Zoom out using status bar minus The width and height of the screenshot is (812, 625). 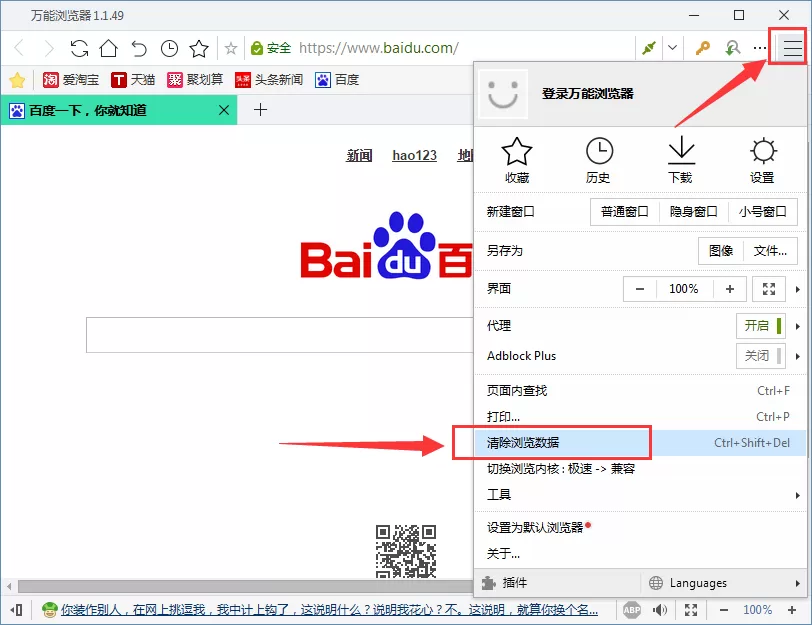tap(724, 610)
